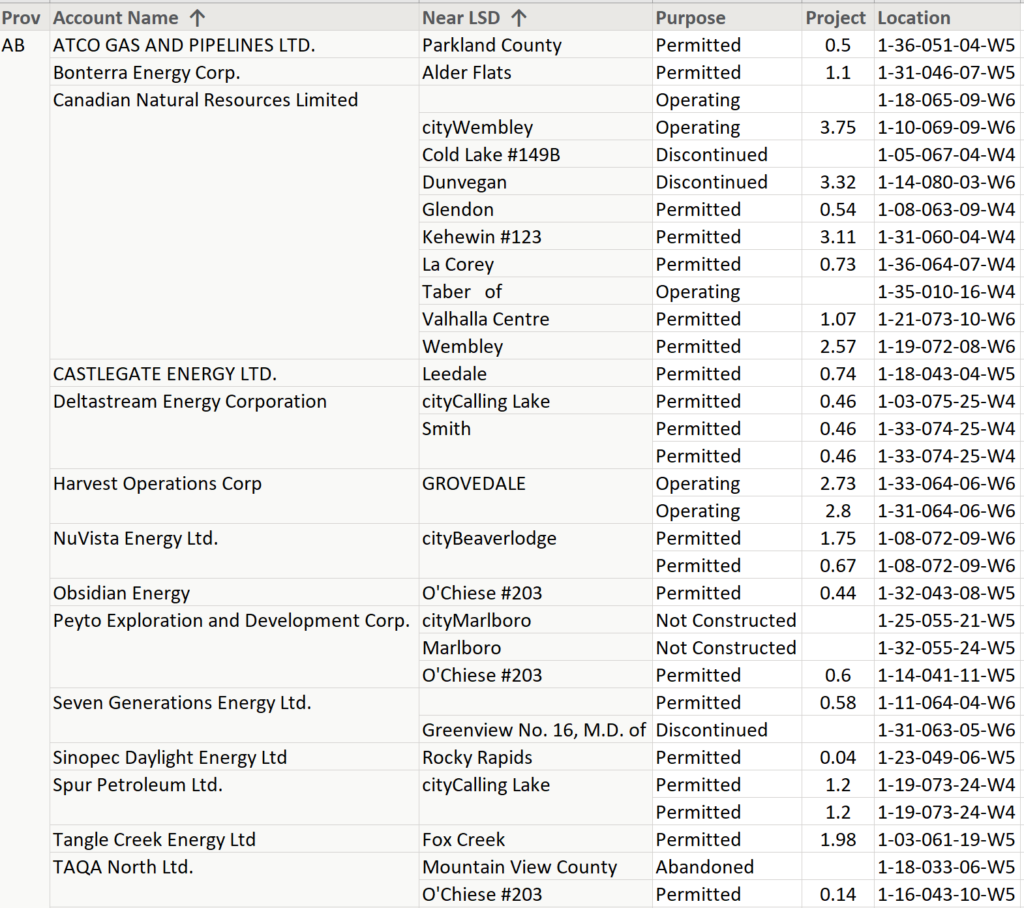This screenshot has width=1024, height=908.
Task: Click location 1-31-064-06-W6
Action: 946,511
